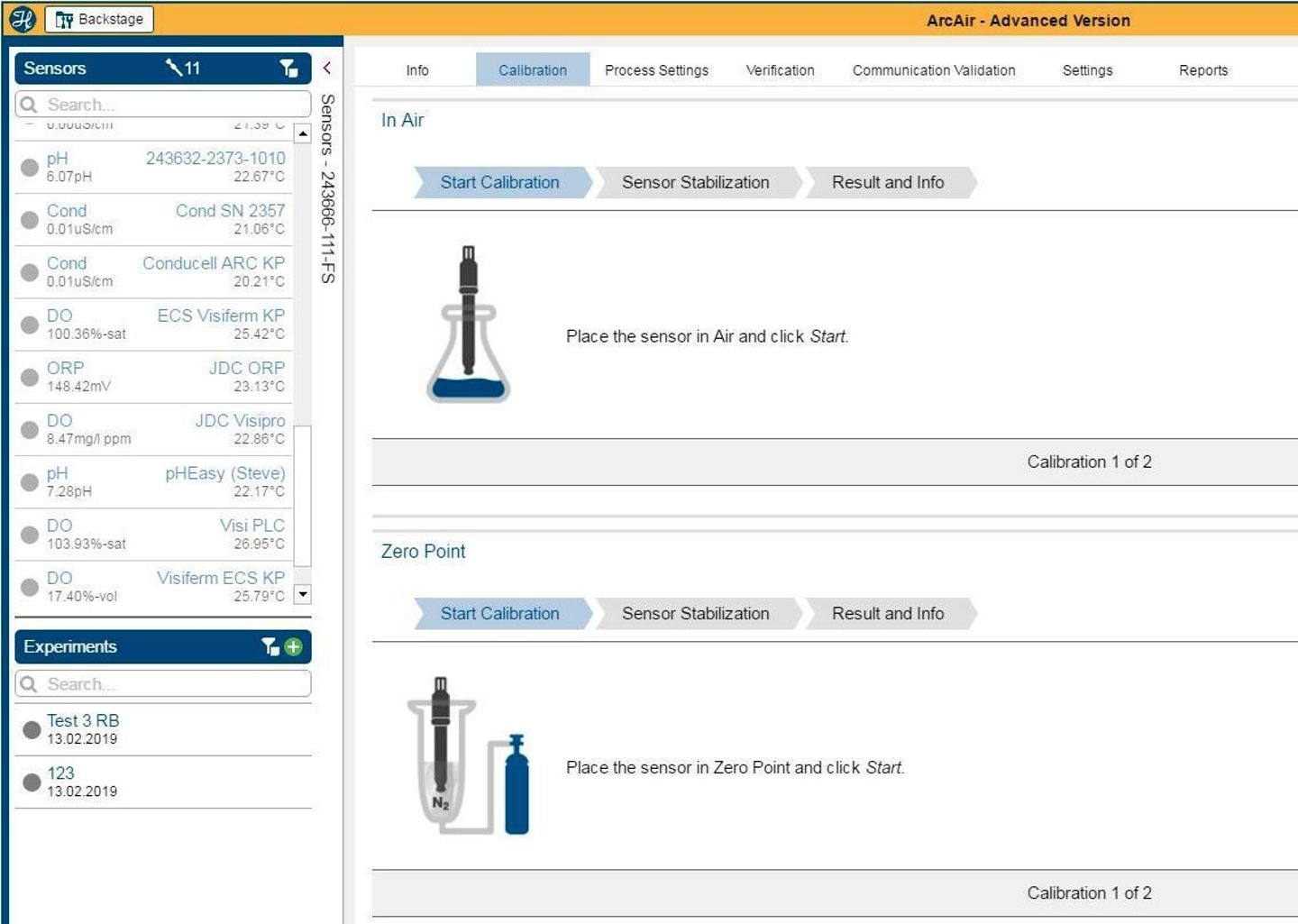Image resolution: width=1298 pixels, height=924 pixels.
Task: Click Calibration 1 of 2 under In Air
Action: coord(1089,462)
